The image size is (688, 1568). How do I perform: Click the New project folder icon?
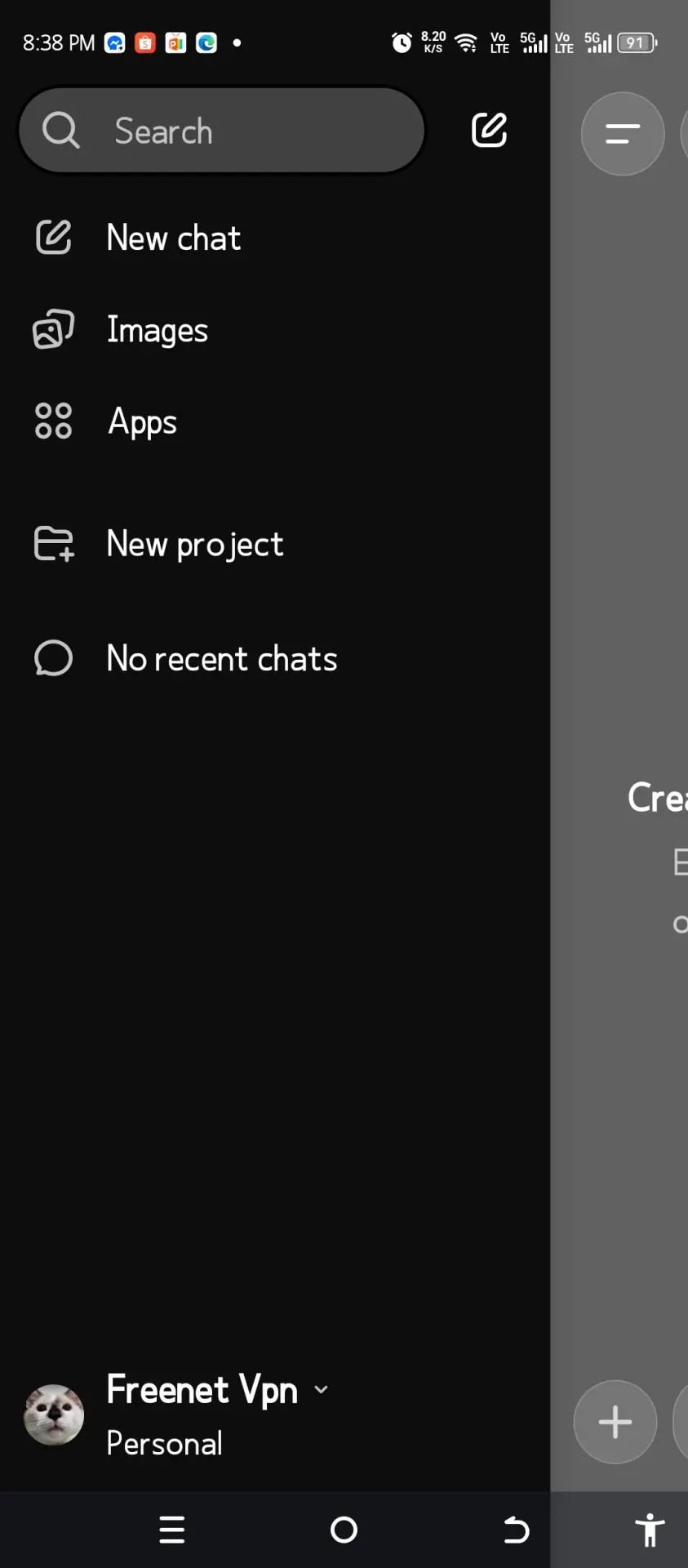54,544
